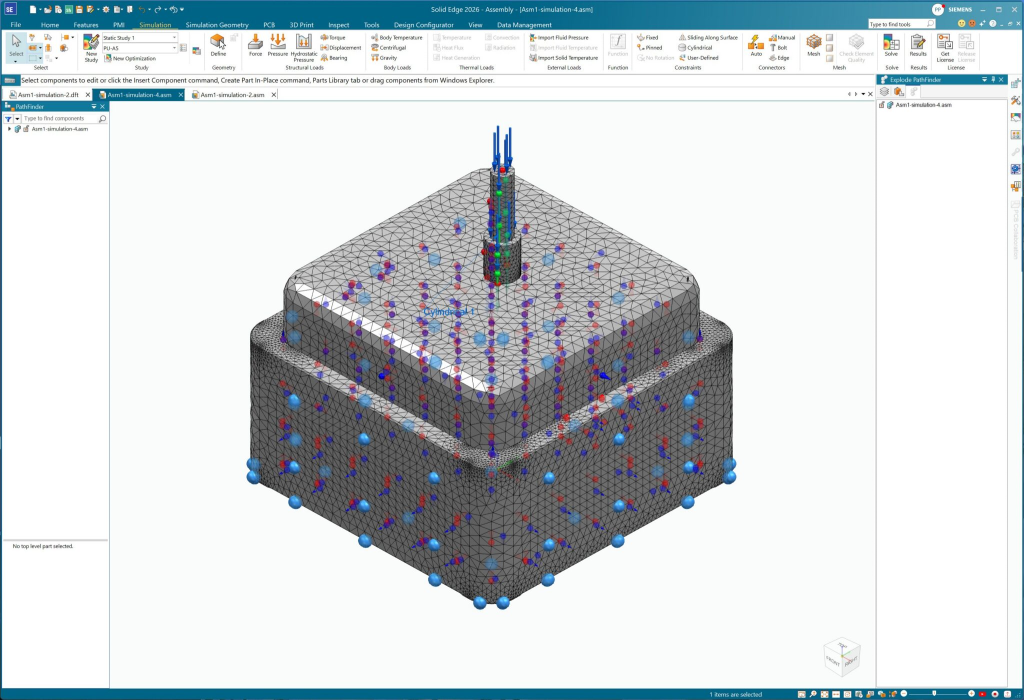Image resolution: width=1024 pixels, height=700 pixels.
Task: Open the Simulation Geometry tab
Action: 217,25
